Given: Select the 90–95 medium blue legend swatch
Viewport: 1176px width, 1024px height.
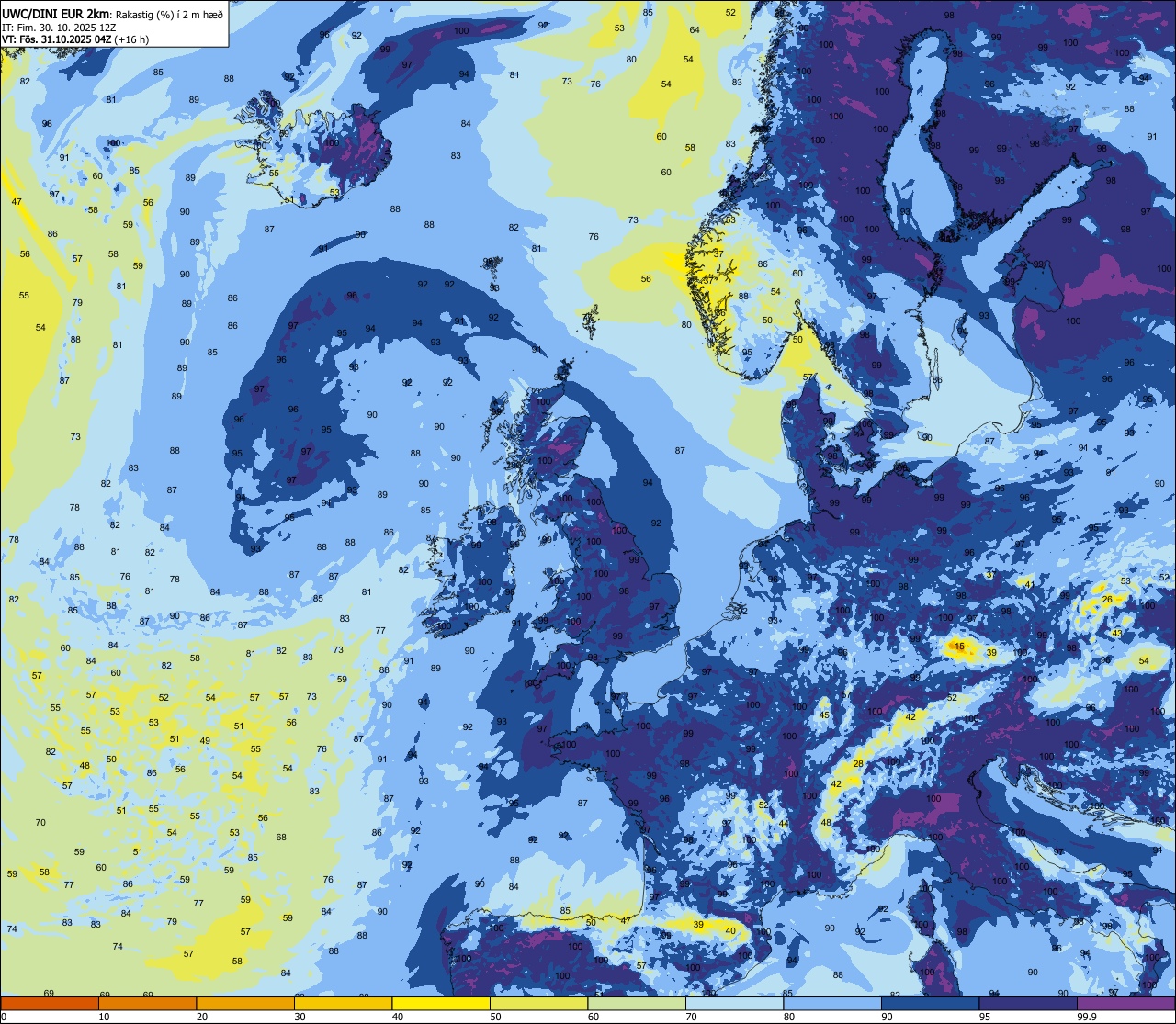Looking at the screenshot, I should pyautogui.click(x=931, y=1003).
